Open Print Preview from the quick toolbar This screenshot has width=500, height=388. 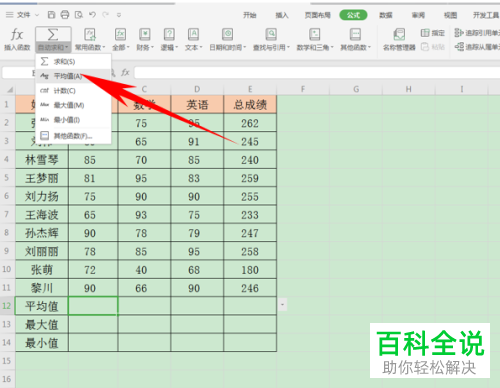tap(79, 15)
